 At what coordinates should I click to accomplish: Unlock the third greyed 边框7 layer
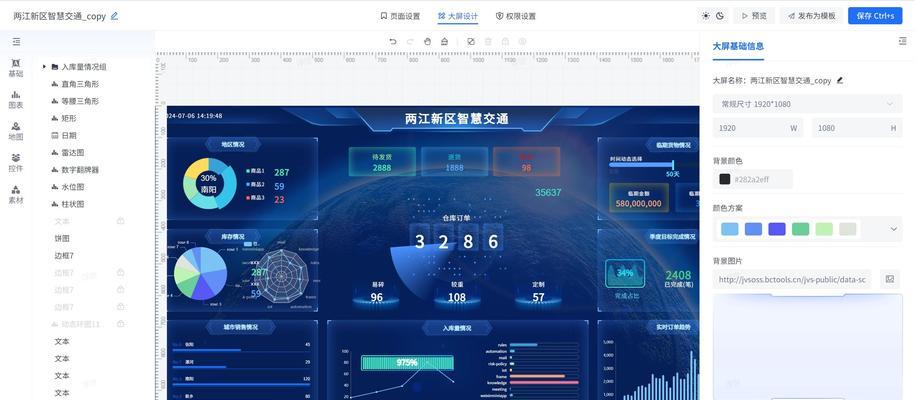point(120,307)
